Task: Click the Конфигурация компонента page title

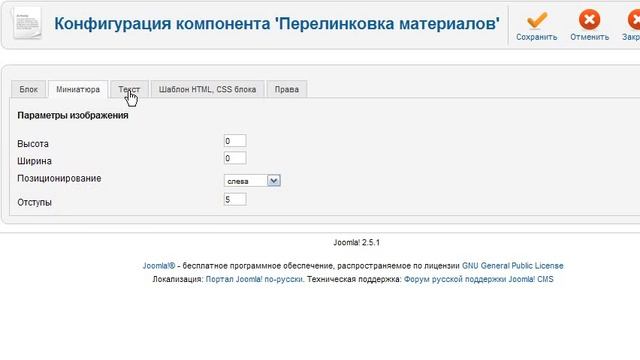Action: 277,24
